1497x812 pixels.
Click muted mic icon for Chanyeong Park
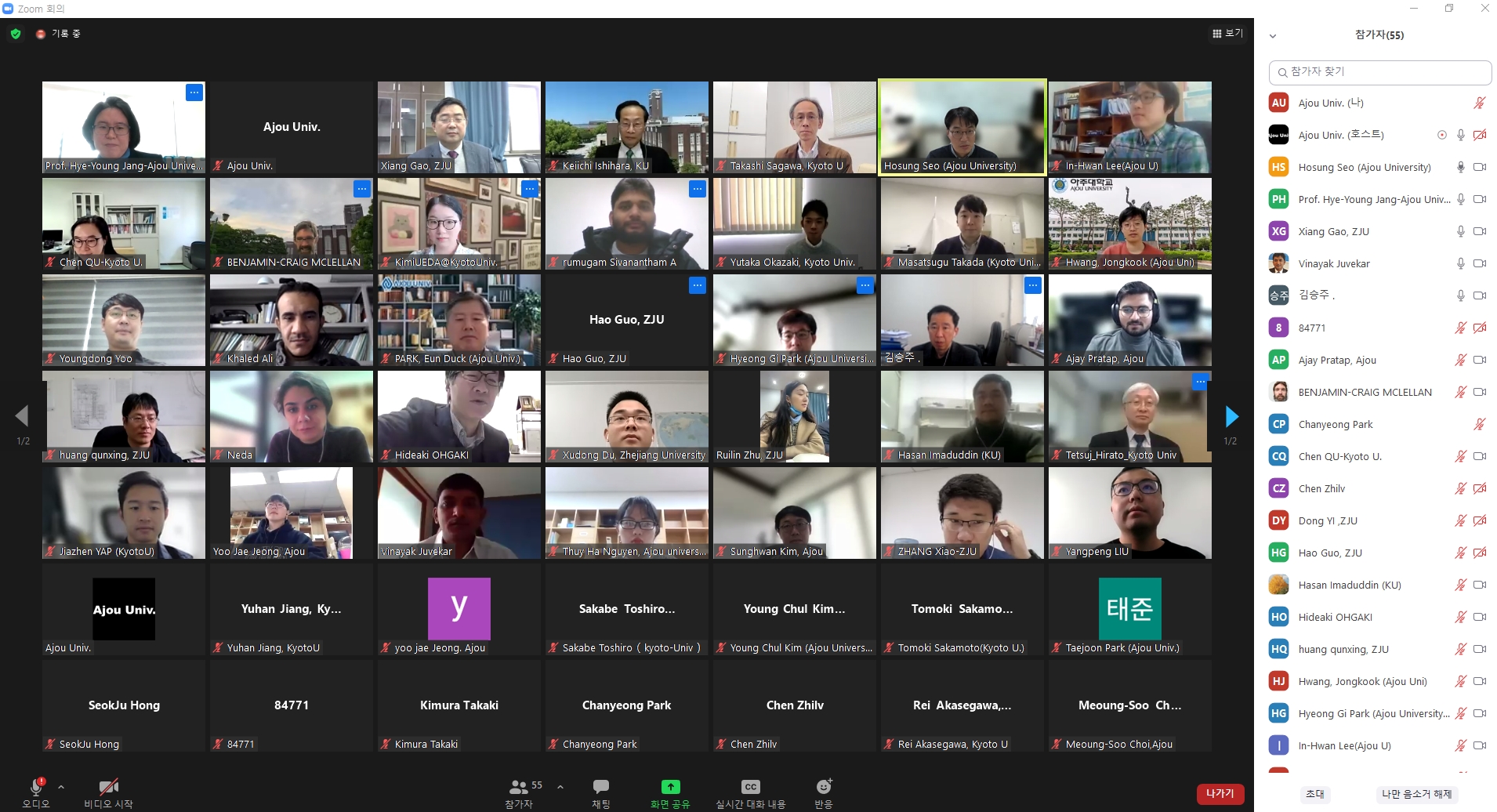(x=1480, y=424)
